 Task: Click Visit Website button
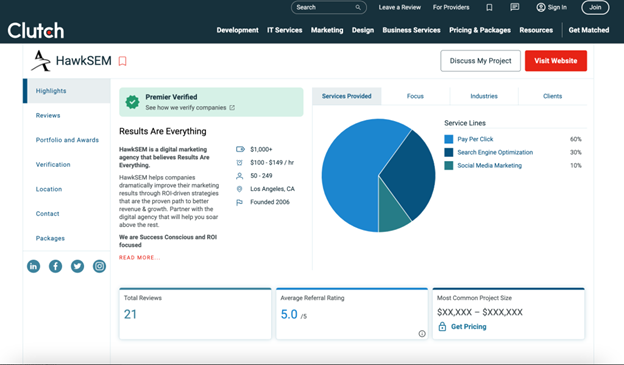pyautogui.click(x=556, y=61)
